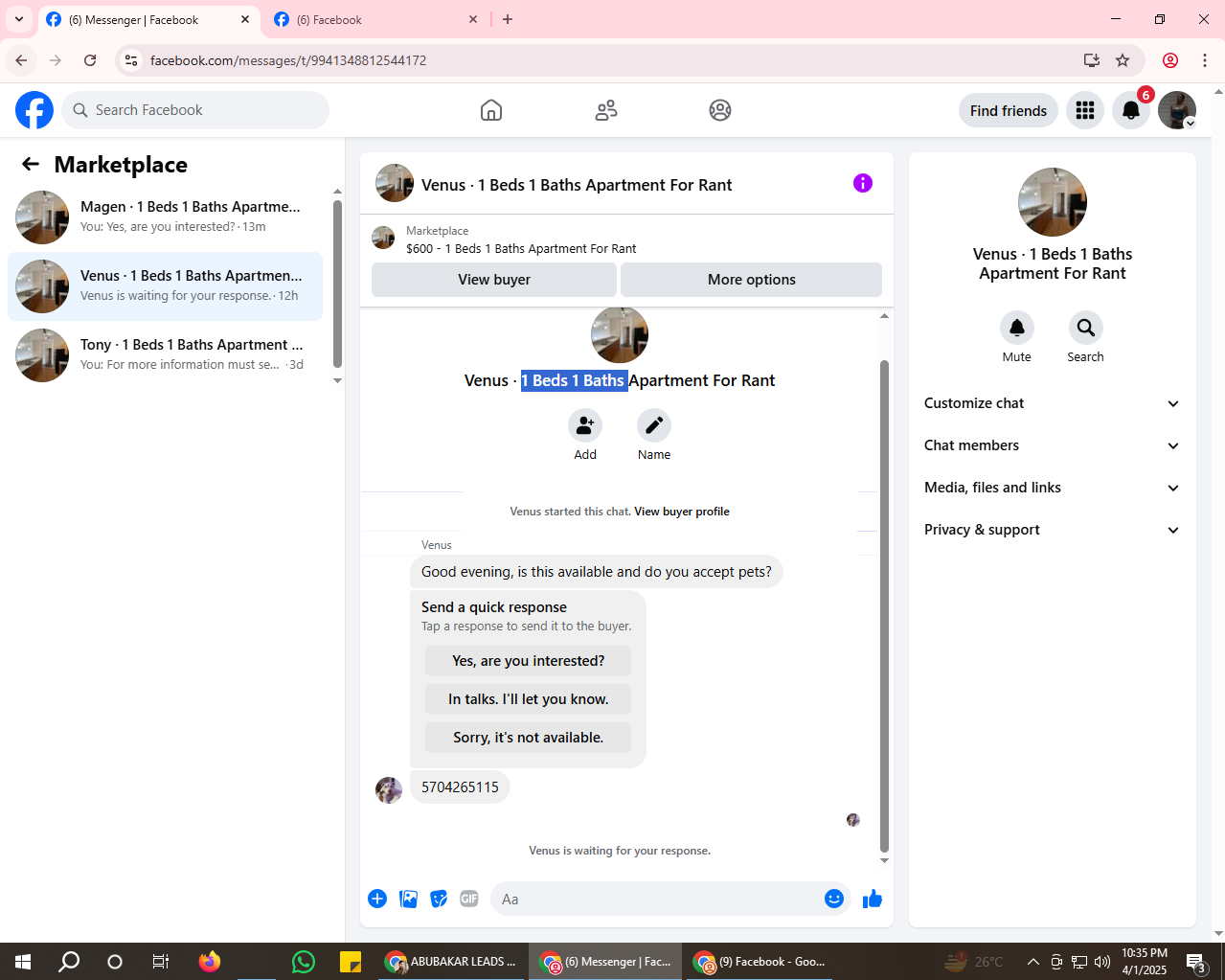
Task: Open the Facebook logo home link
Action: 34,110
